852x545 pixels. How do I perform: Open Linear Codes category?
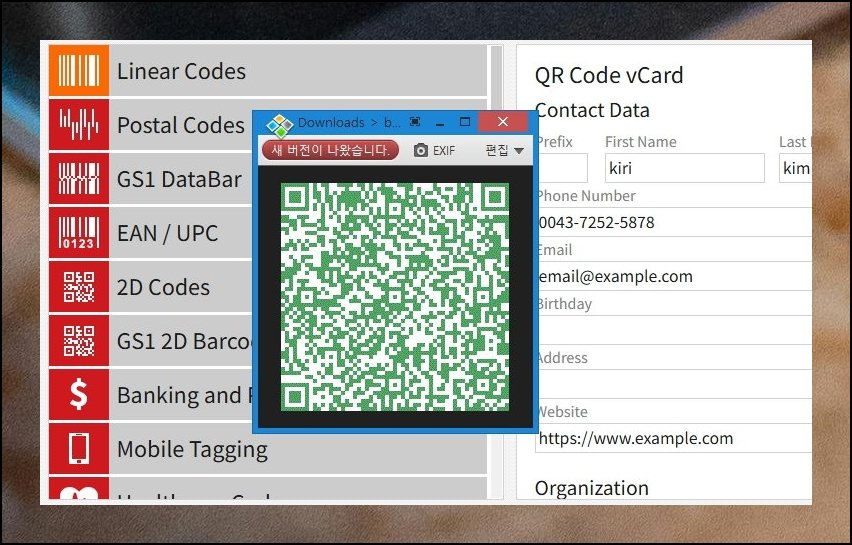[268, 71]
